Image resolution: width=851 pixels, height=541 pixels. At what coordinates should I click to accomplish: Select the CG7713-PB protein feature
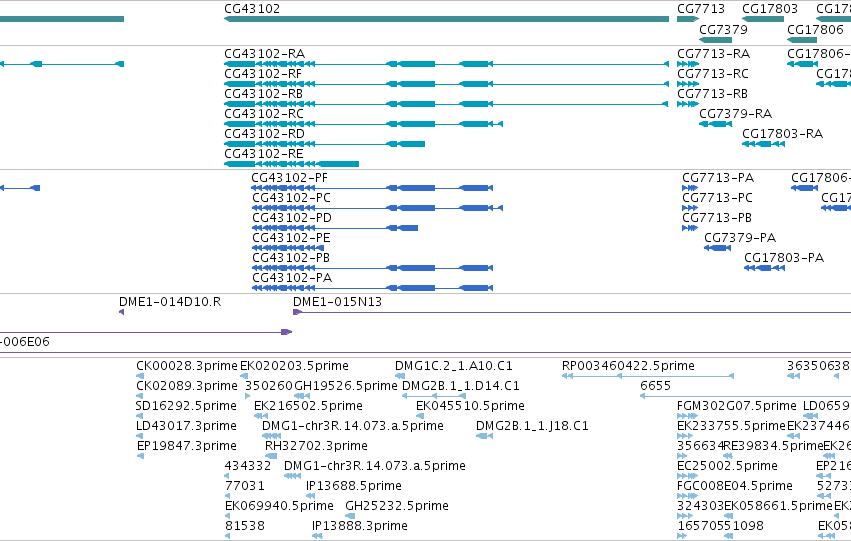point(690,228)
